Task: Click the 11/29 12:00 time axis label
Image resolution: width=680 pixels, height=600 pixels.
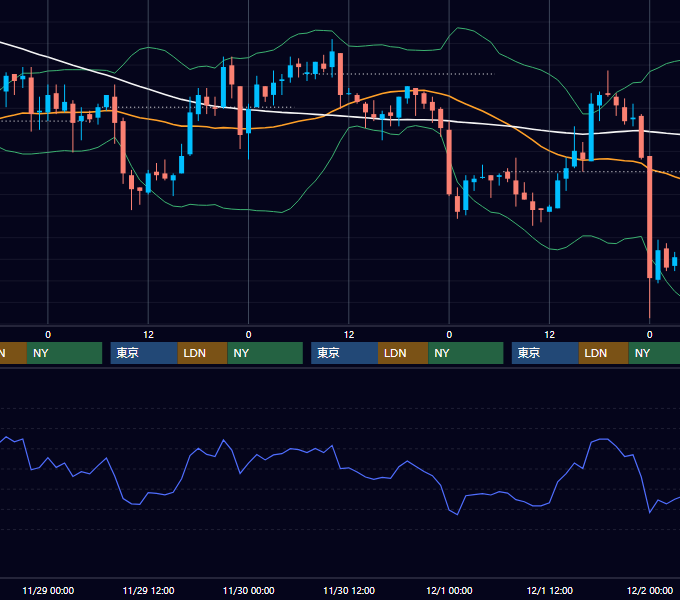Action: pos(148,590)
